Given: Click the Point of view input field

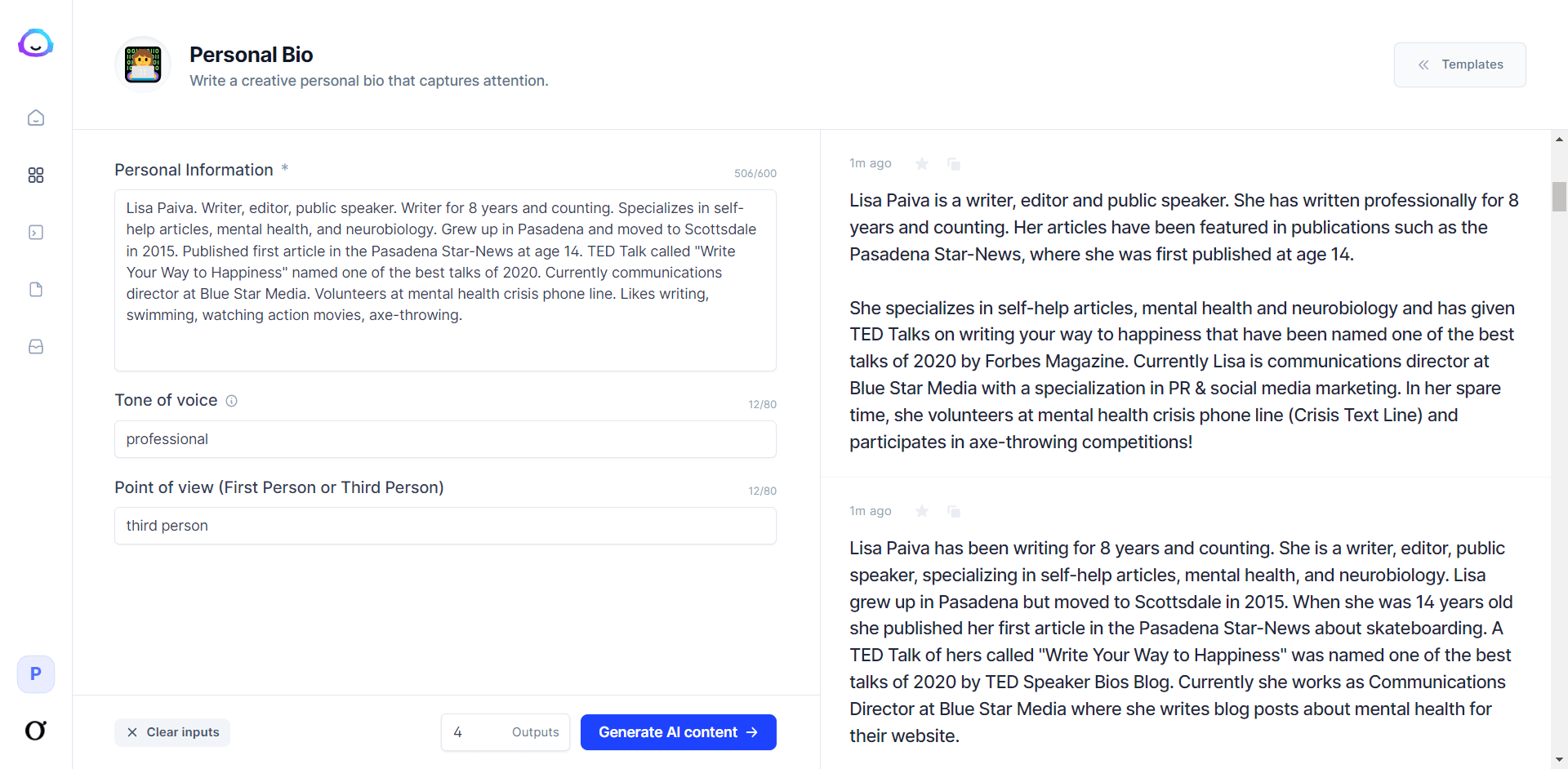Looking at the screenshot, I should (x=445, y=526).
